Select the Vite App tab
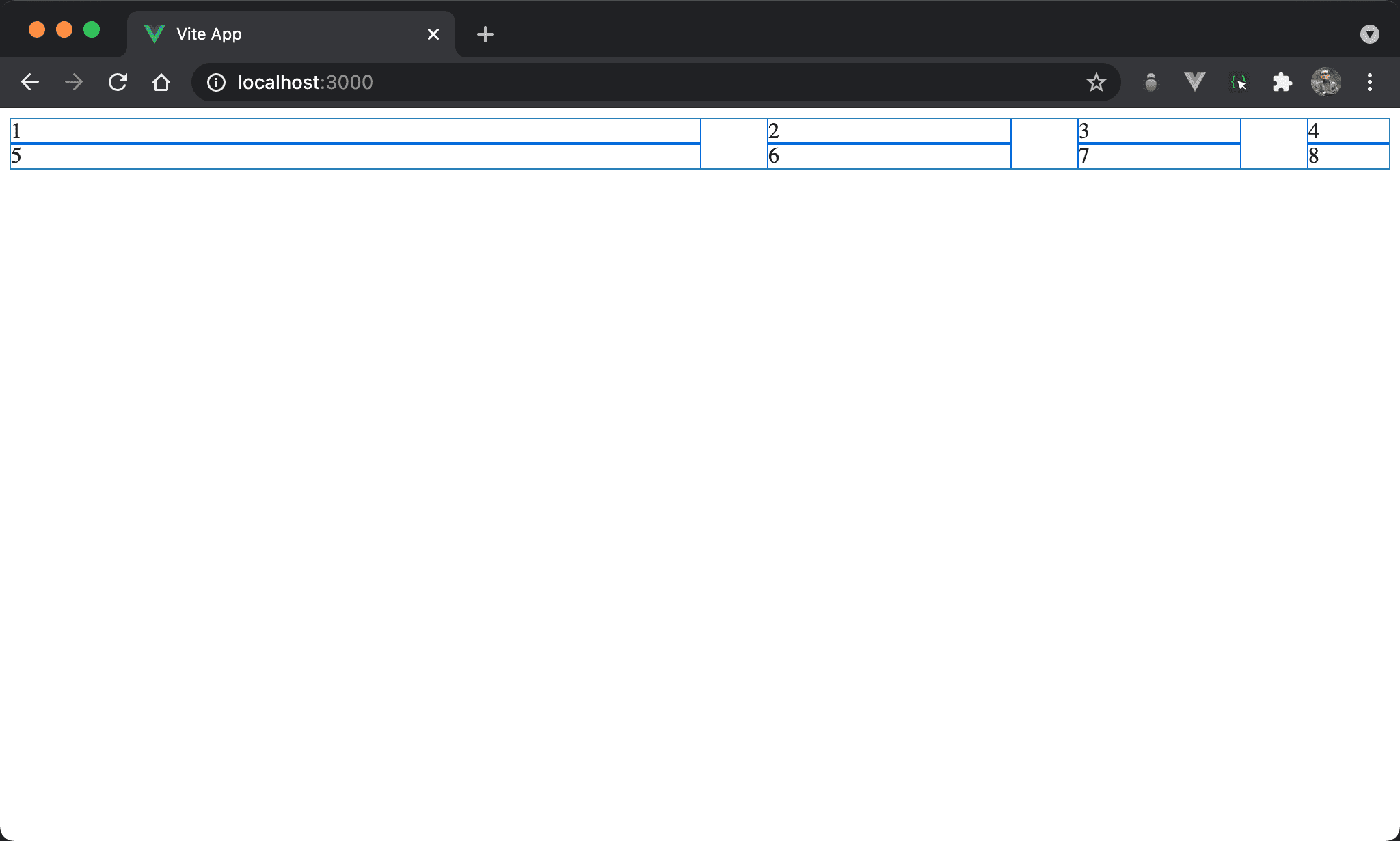Viewport: 1400px width, 841px height. click(273, 34)
